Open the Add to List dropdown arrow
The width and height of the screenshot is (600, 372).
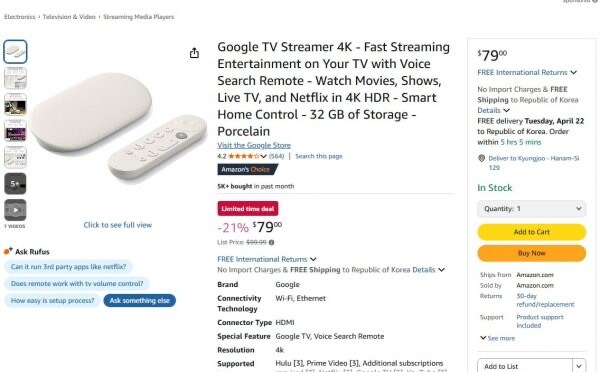(x=579, y=366)
